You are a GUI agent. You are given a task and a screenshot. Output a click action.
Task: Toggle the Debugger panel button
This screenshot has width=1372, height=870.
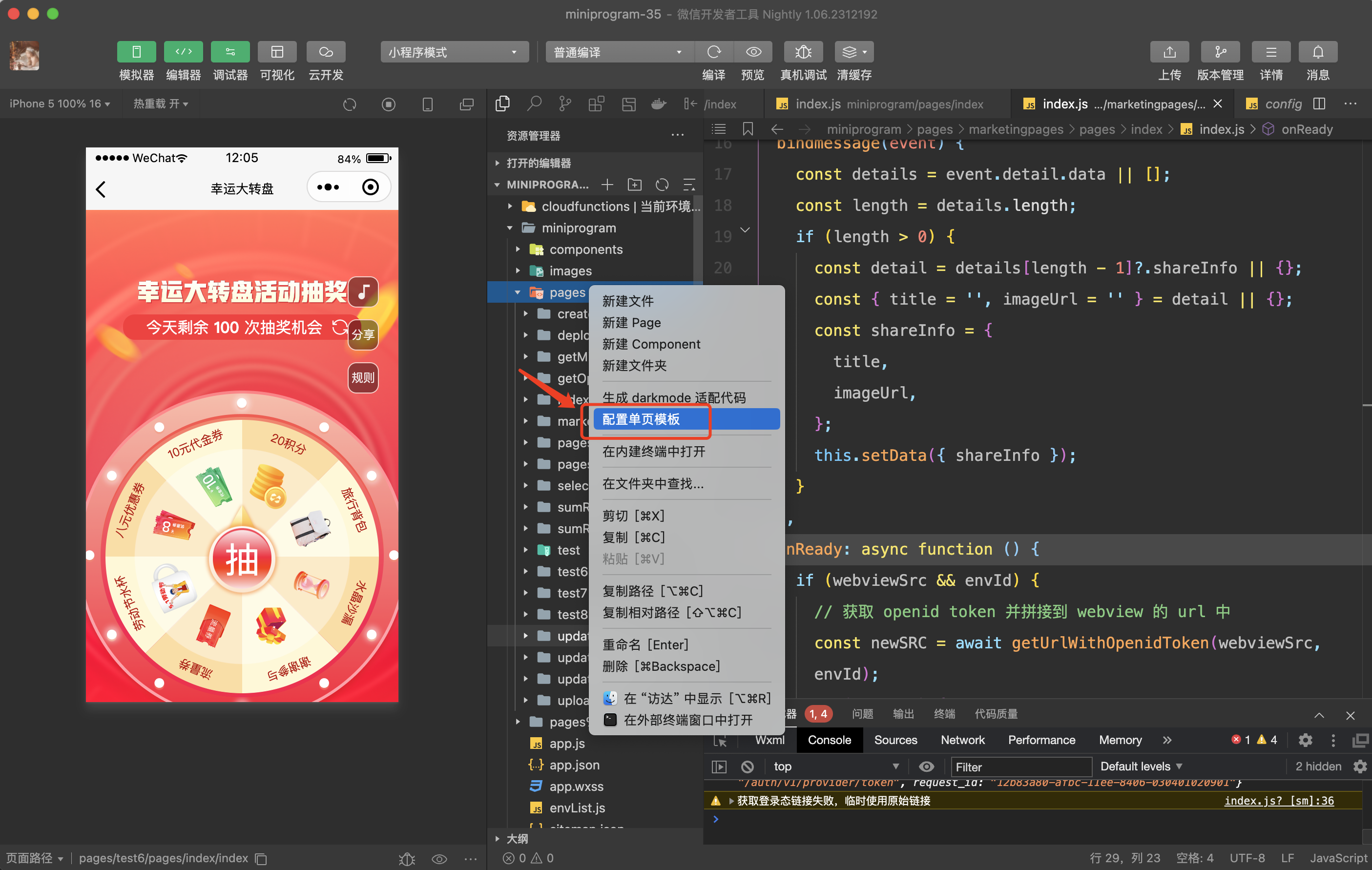[x=229, y=52]
